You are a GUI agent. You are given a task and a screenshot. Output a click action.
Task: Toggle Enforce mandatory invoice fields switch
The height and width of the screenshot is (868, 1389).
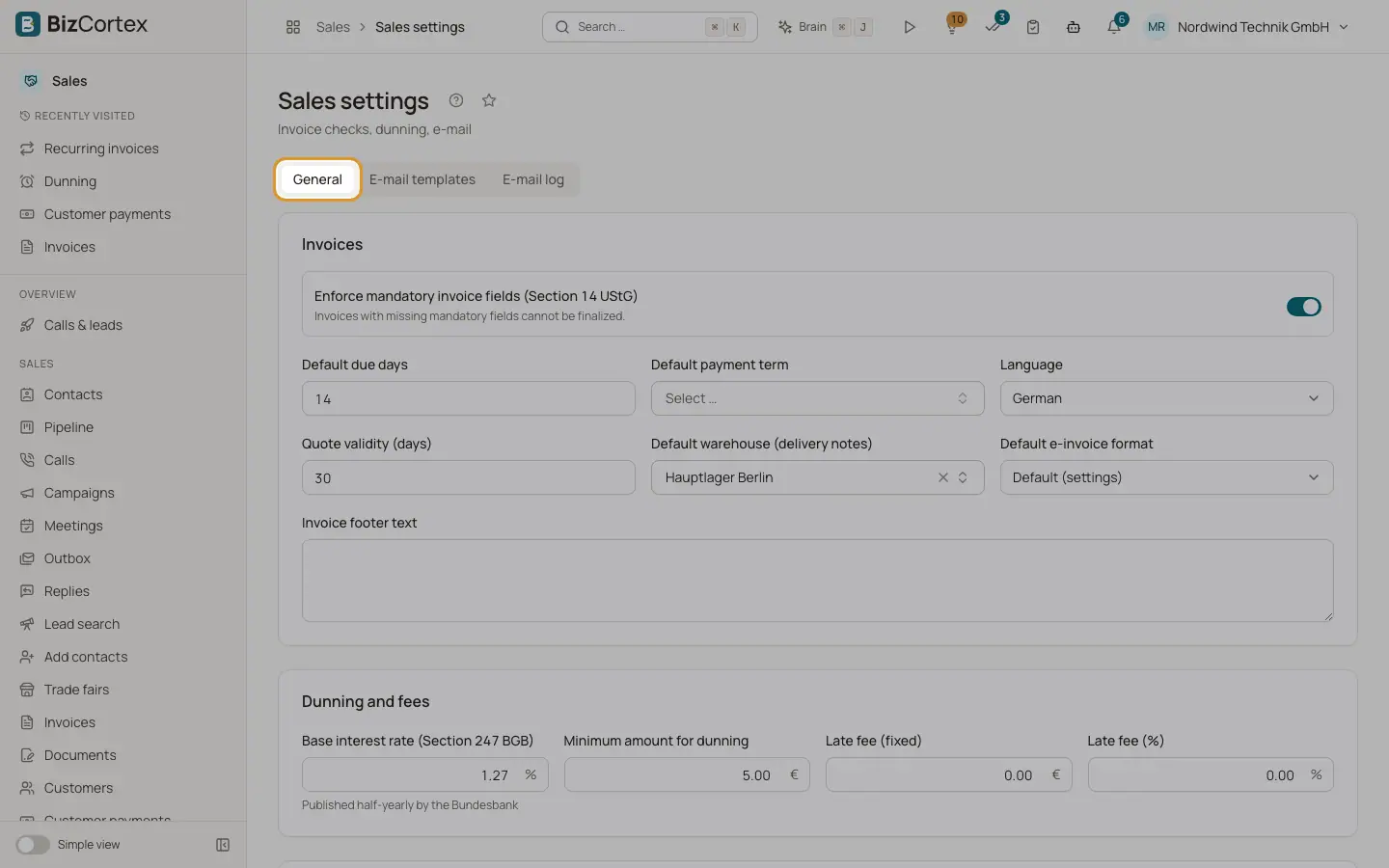[1303, 307]
